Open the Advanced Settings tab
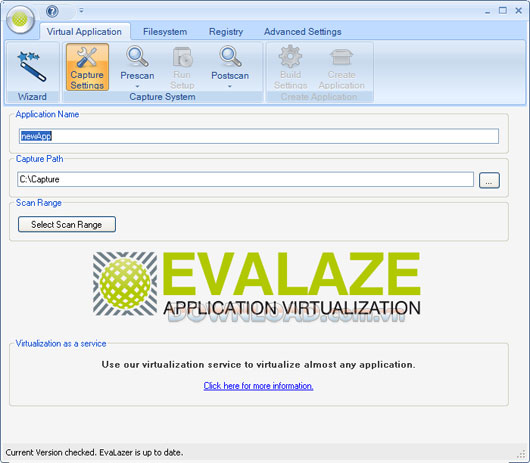 tap(303, 32)
